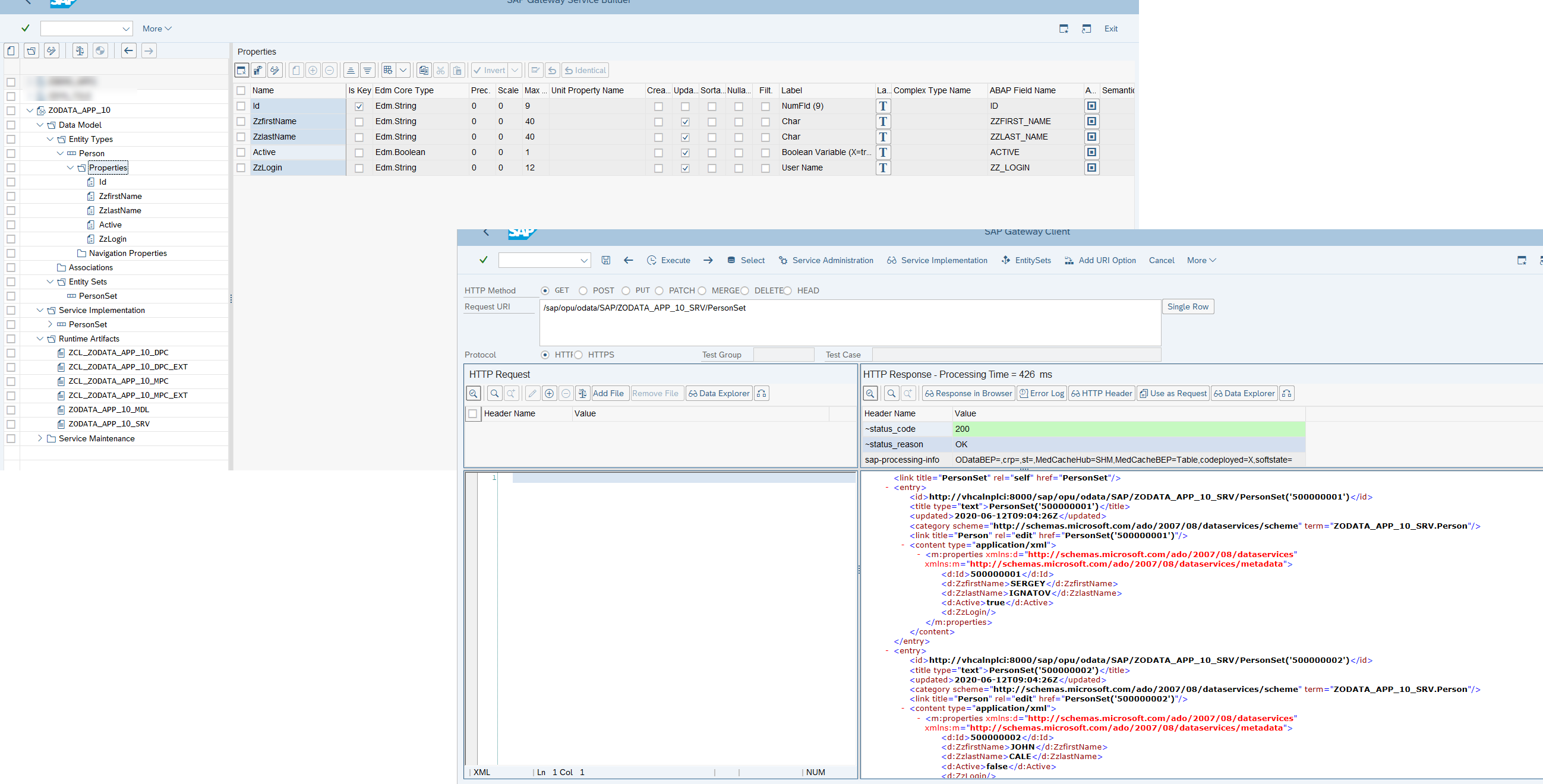Click the back arrow in Service Builder tree toolbar
1543x784 pixels.
[x=128, y=51]
